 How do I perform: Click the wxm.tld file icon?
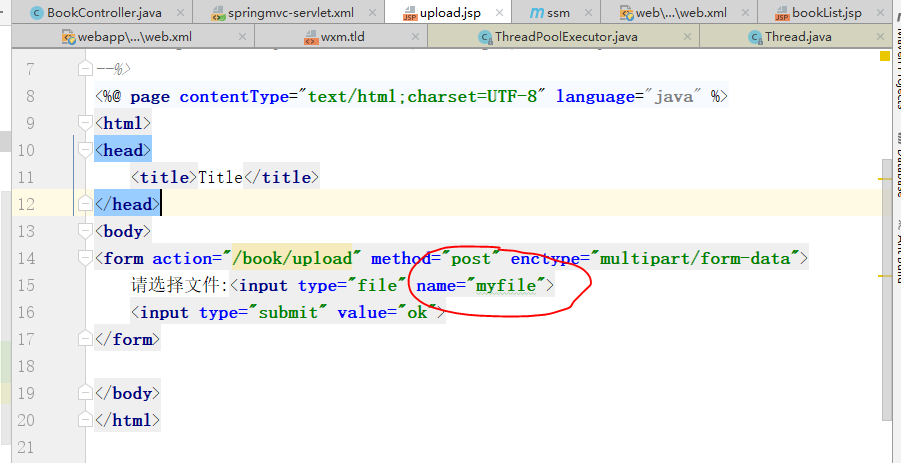tap(311, 37)
